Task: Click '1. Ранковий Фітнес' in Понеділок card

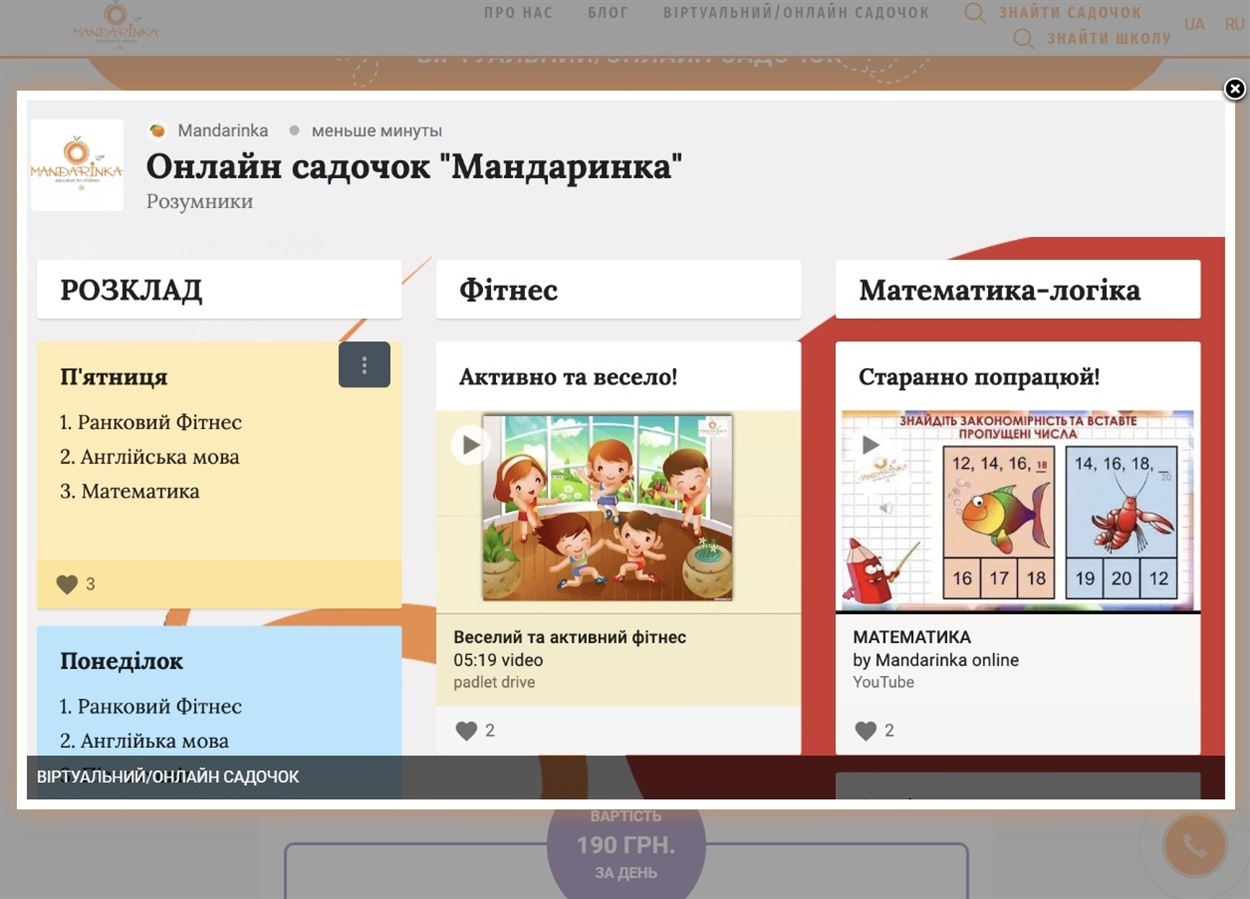Action: point(151,706)
